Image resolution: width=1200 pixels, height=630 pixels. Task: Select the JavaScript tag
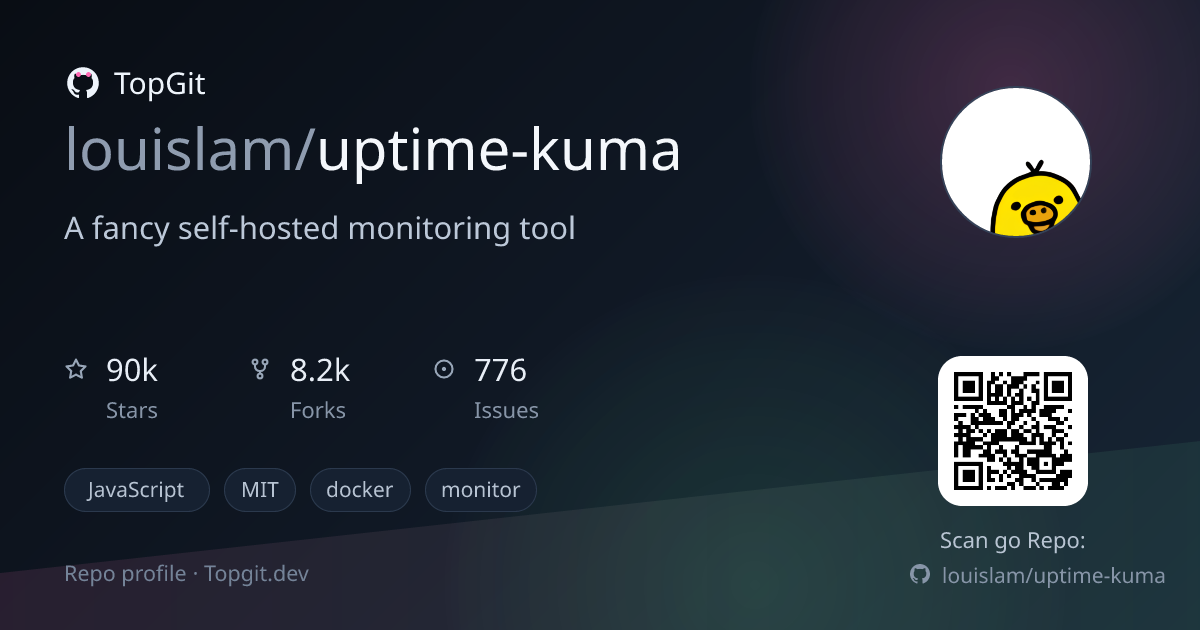click(137, 490)
